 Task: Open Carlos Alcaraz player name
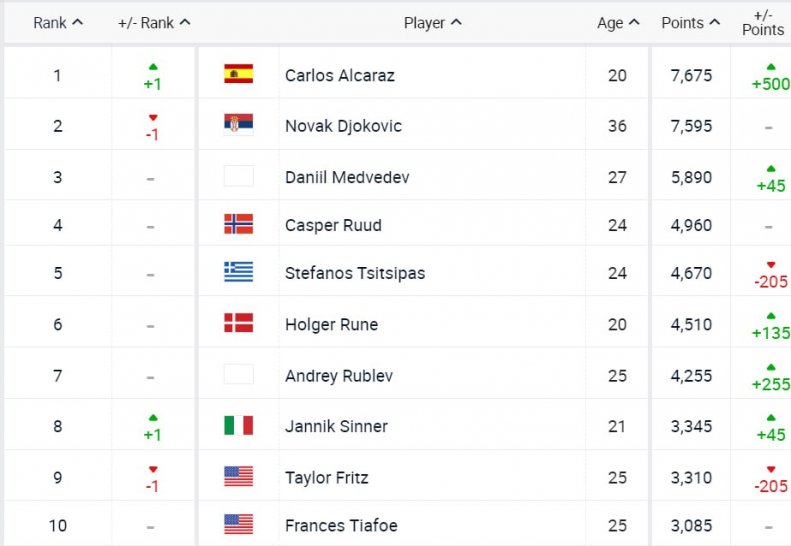[340, 75]
